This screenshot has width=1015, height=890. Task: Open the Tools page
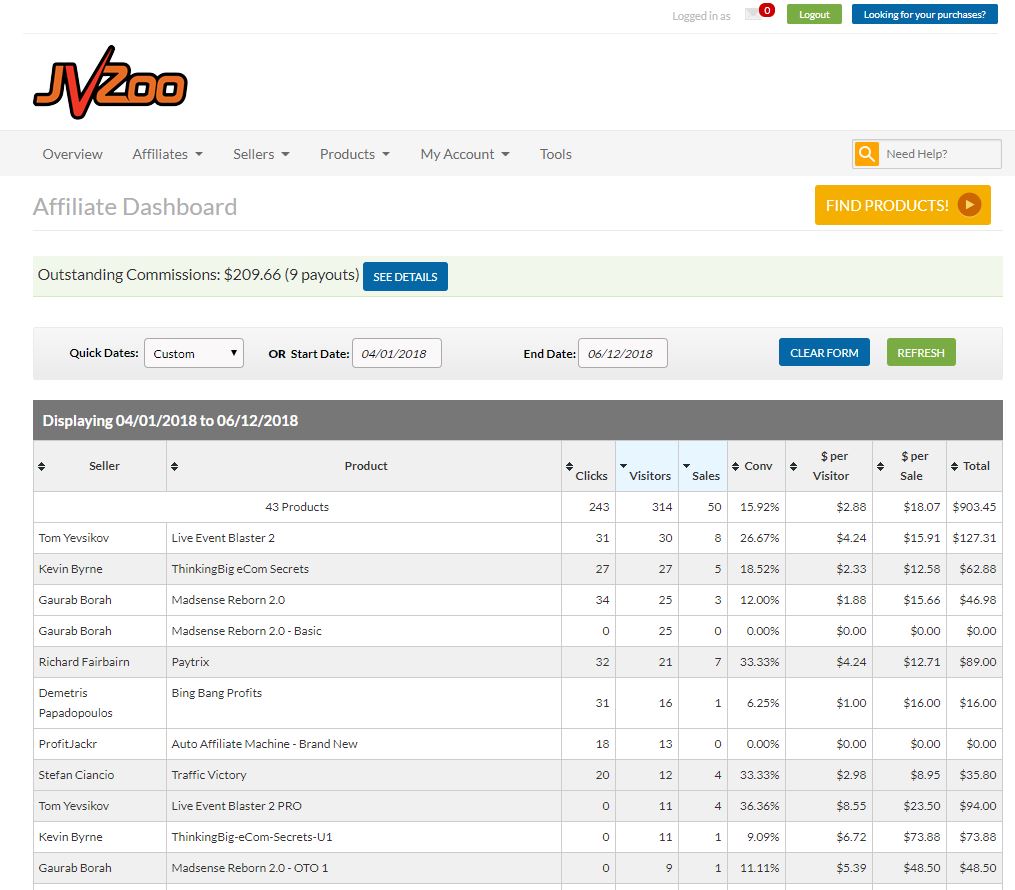(555, 154)
